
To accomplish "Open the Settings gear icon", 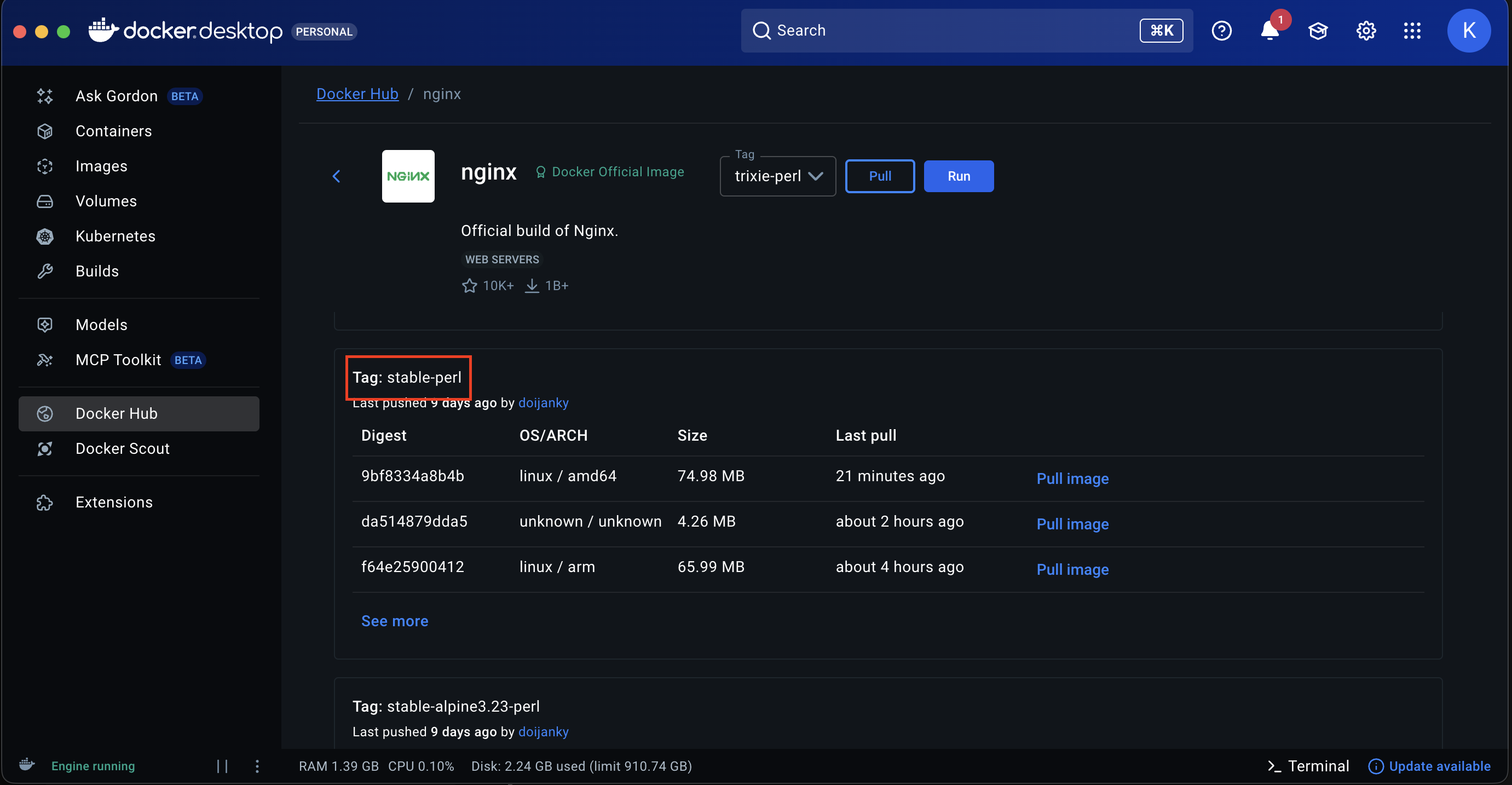I will click(x=1366, y=31).
